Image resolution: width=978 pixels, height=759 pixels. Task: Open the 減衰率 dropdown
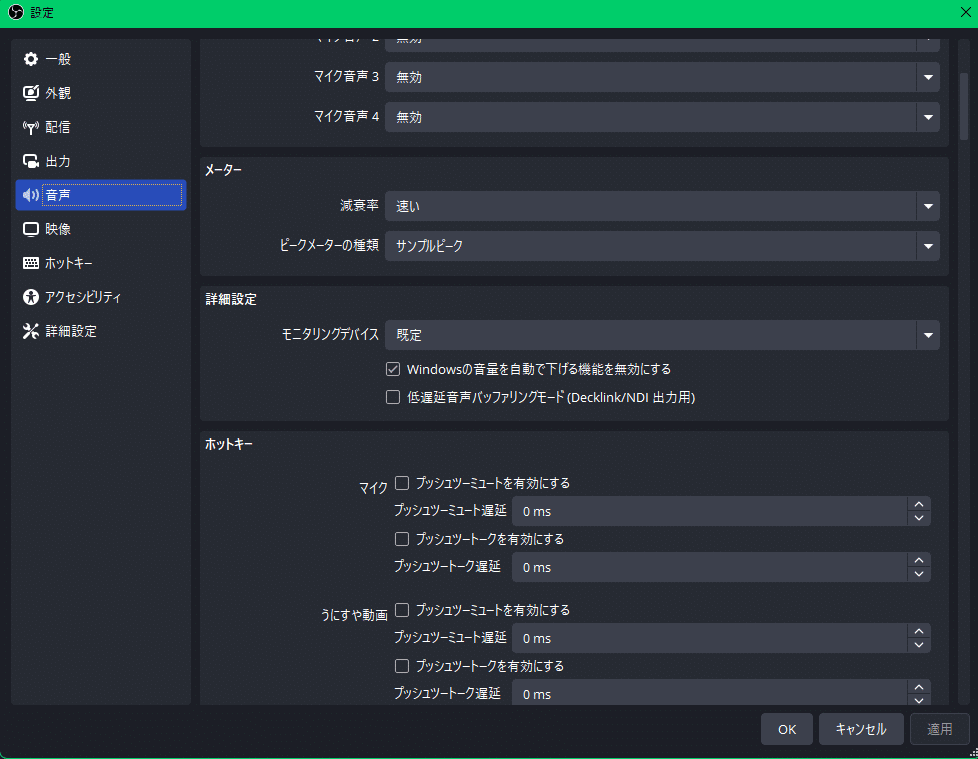[662, 206]
